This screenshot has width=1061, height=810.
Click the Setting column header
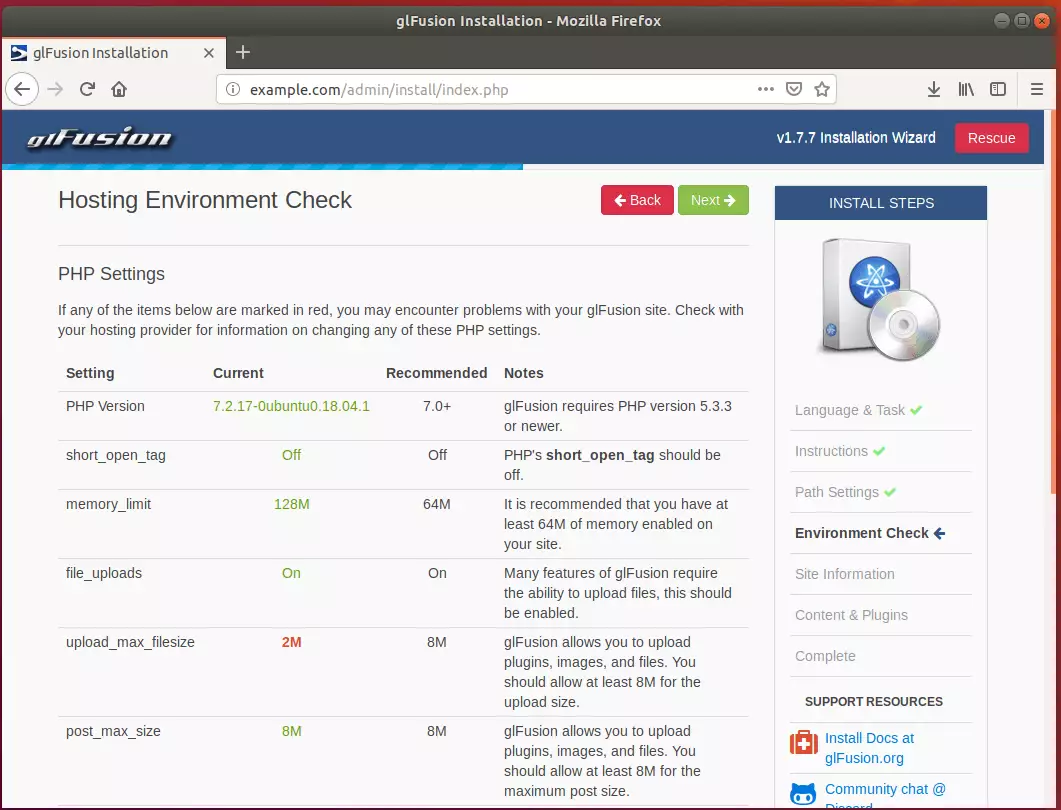coord(90,373)
